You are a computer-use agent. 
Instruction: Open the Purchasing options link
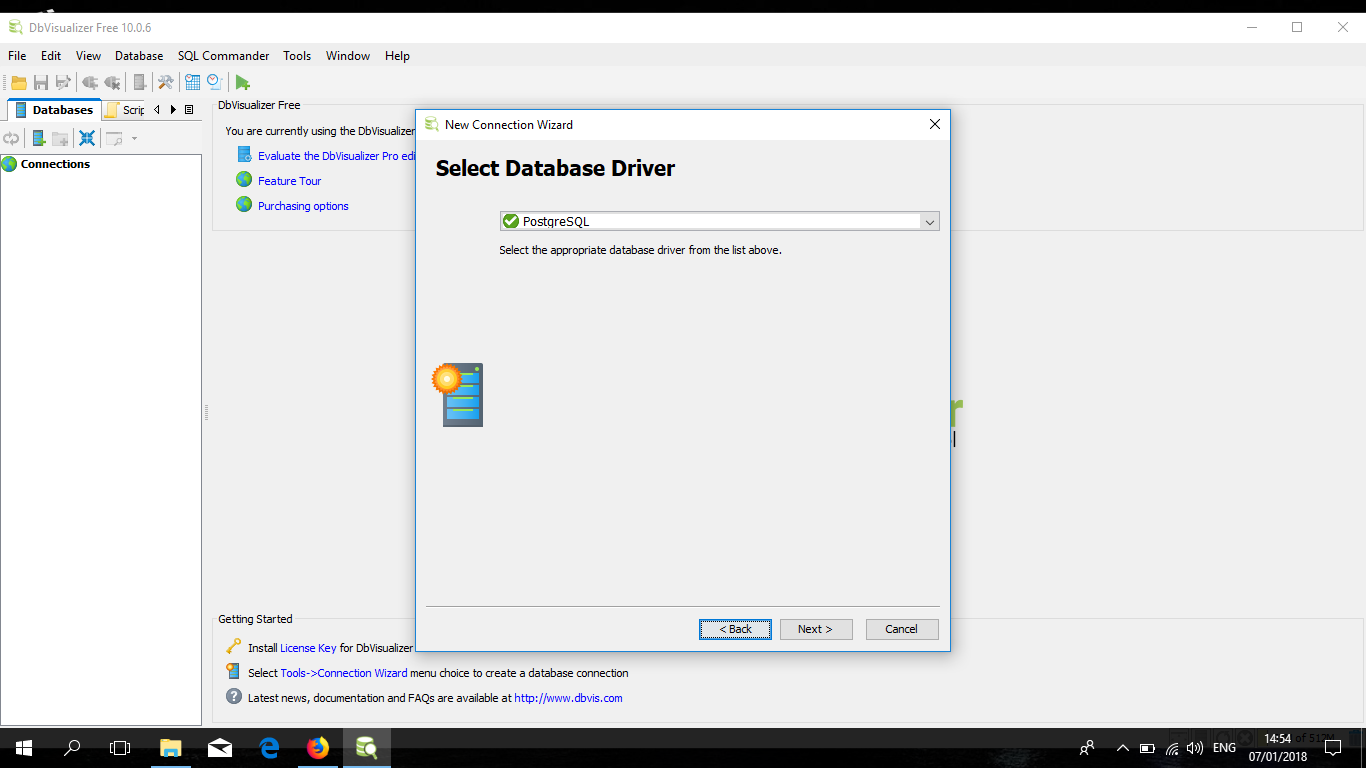point(303,206)
